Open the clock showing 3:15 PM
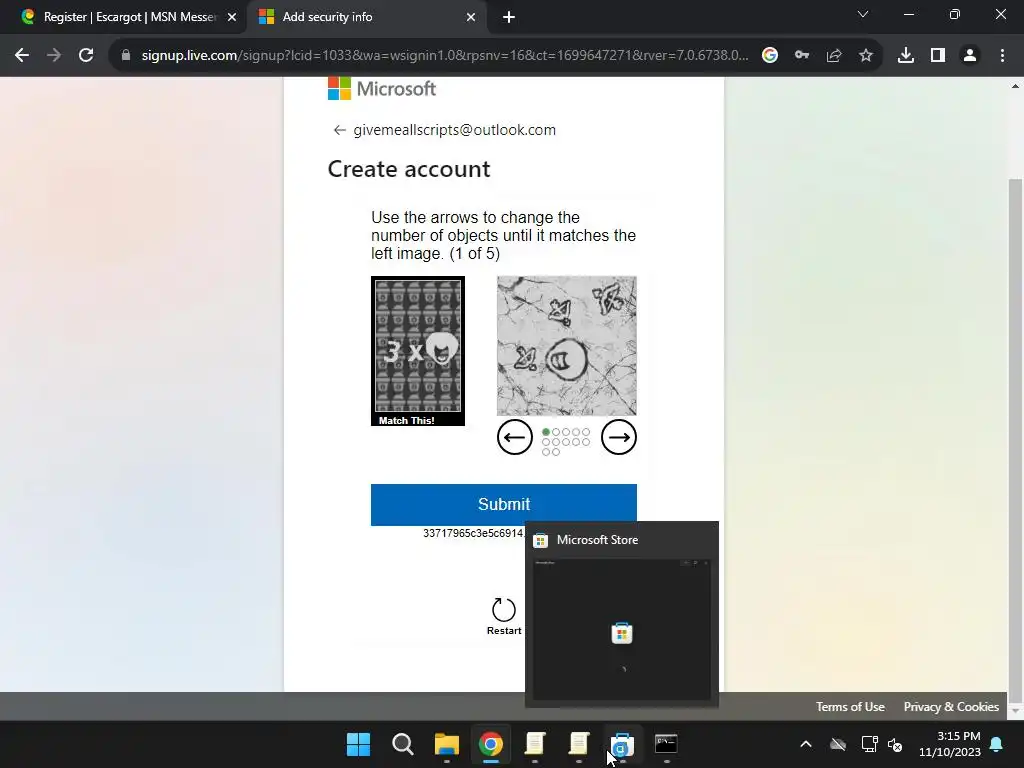 point(950,744)
